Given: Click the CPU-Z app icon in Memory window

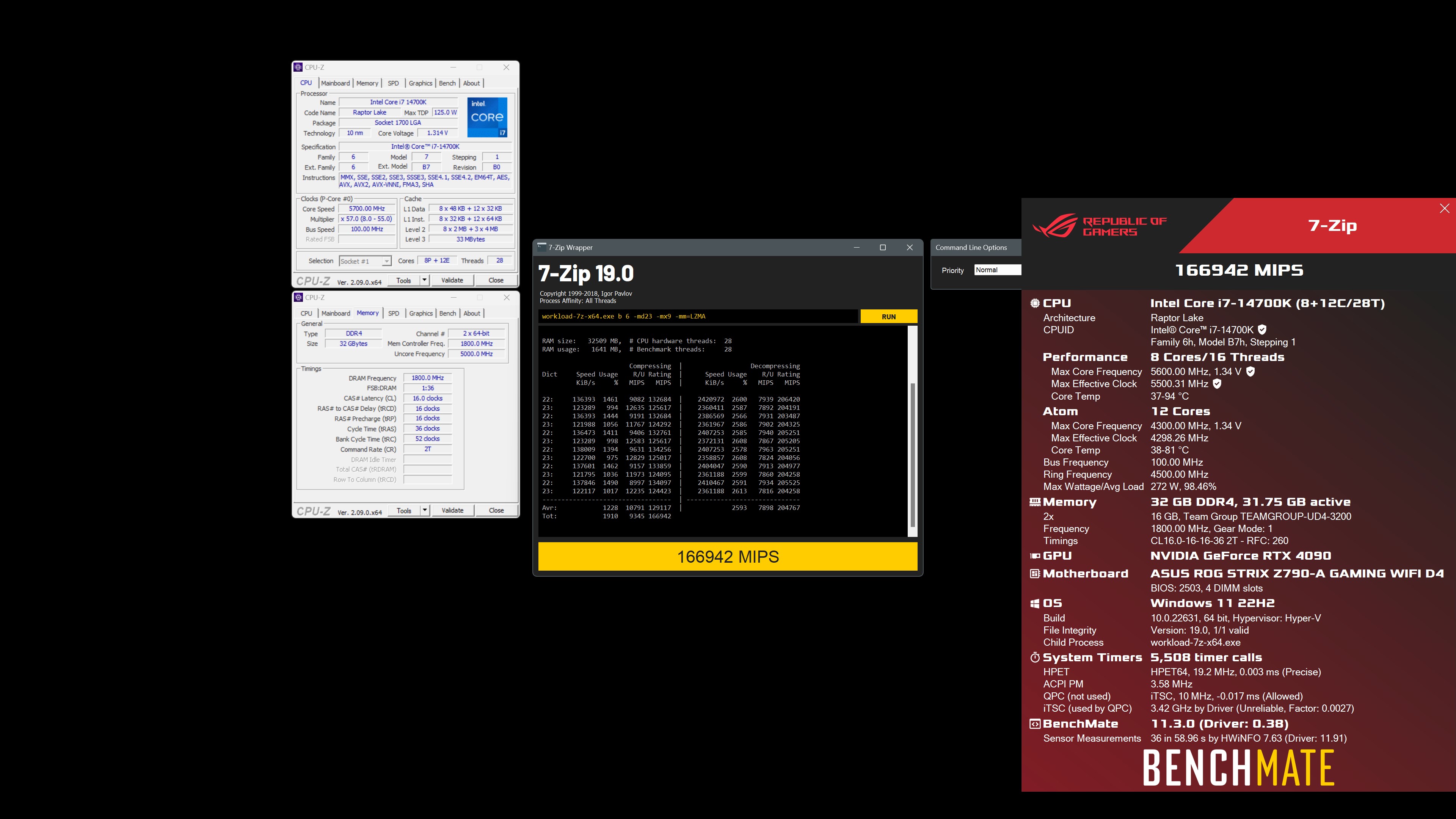Looking at the screenshot, I should [298, 297].
